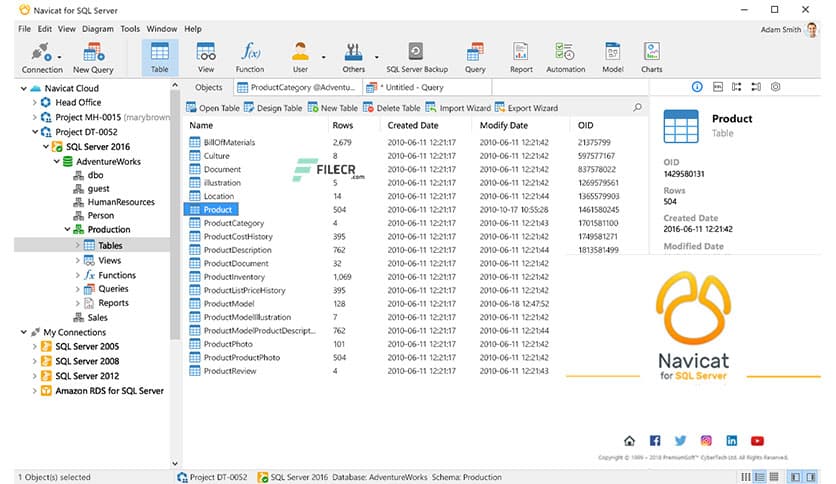Image resolution: width=836 pixels, height=484 pixels.
Task: Show the DDL info panel icon
Action: [718, 87]
